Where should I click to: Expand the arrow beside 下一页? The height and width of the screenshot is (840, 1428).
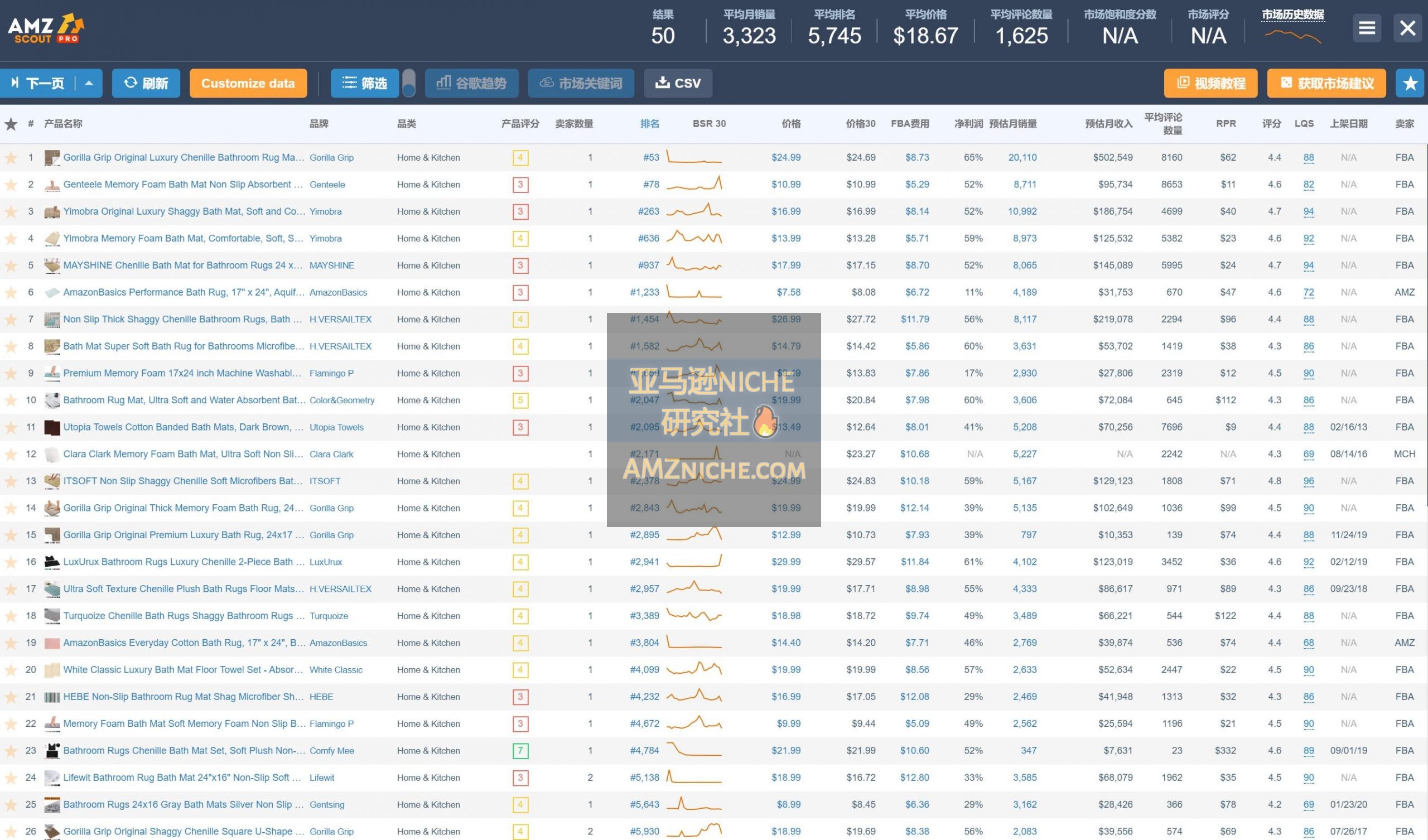[89, 83]
